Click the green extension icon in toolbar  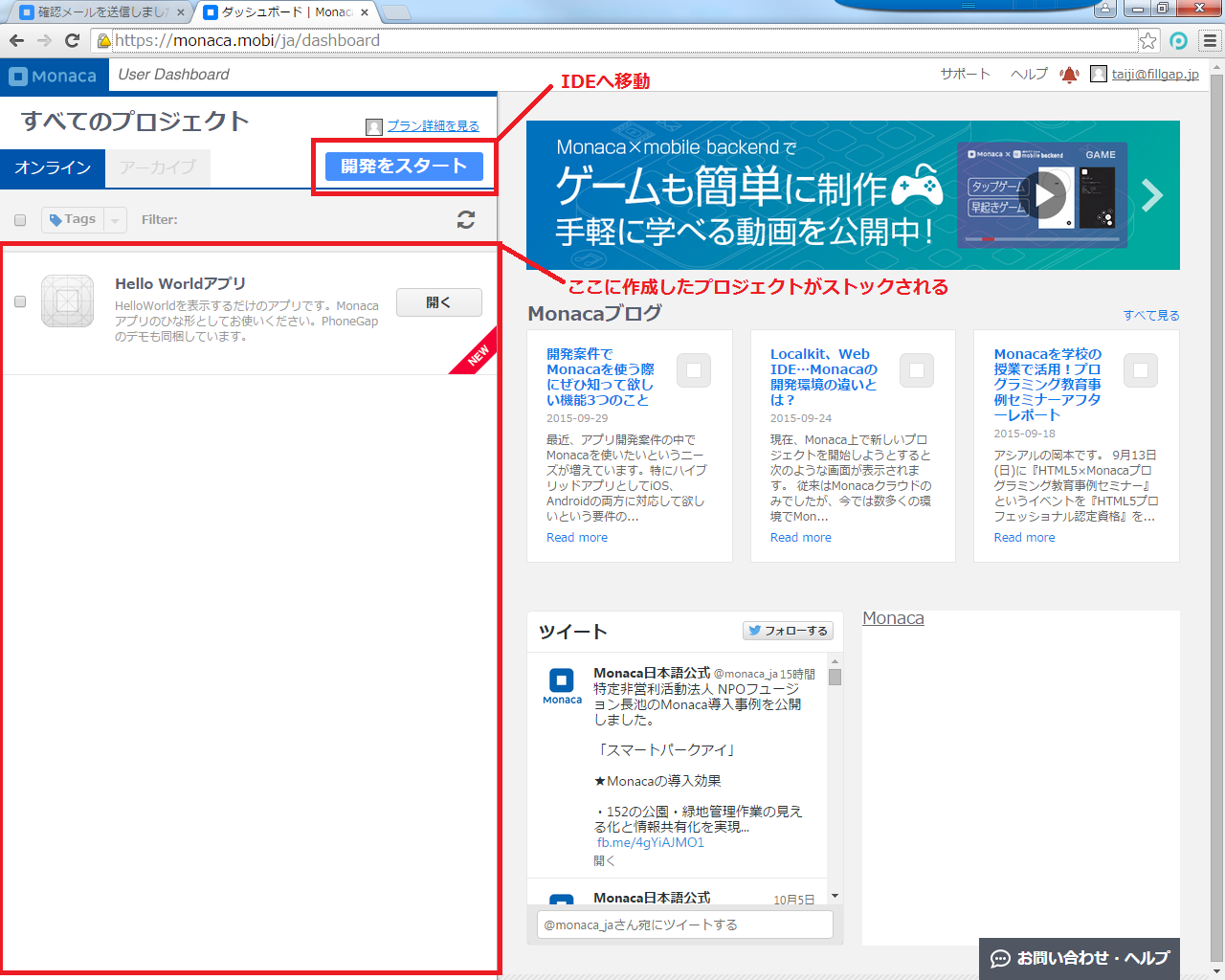coord(1179,40)
